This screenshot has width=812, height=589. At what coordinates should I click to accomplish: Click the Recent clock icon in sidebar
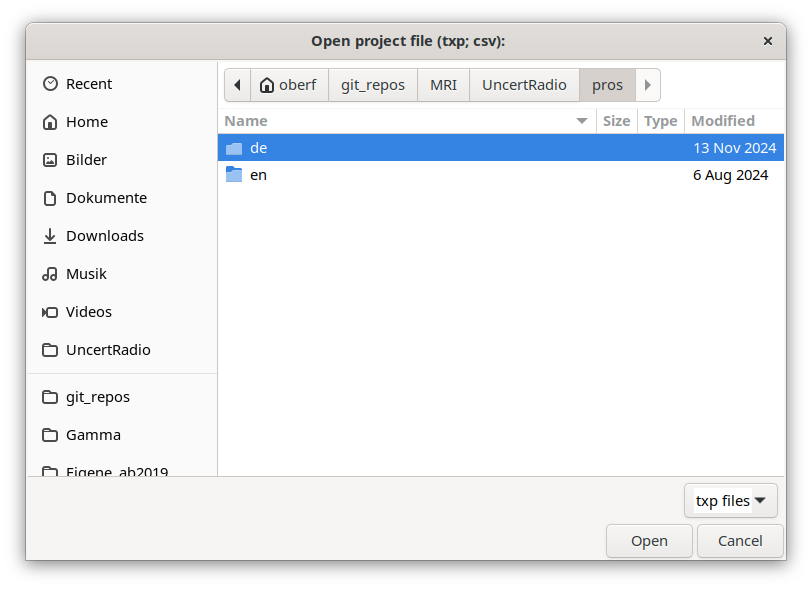(50, 84)
